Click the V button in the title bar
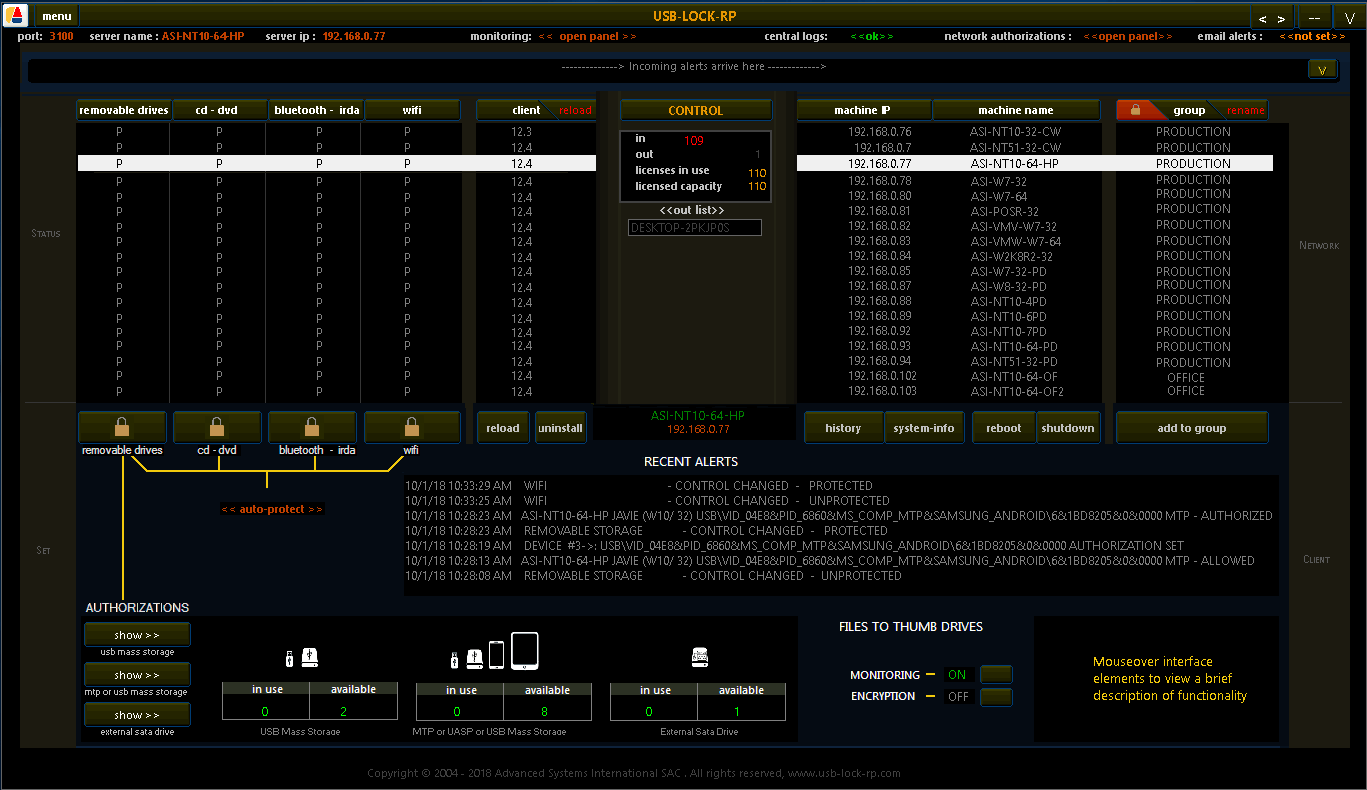The width and height of the screenshot is (1367, 790). tap(1349, 17)
